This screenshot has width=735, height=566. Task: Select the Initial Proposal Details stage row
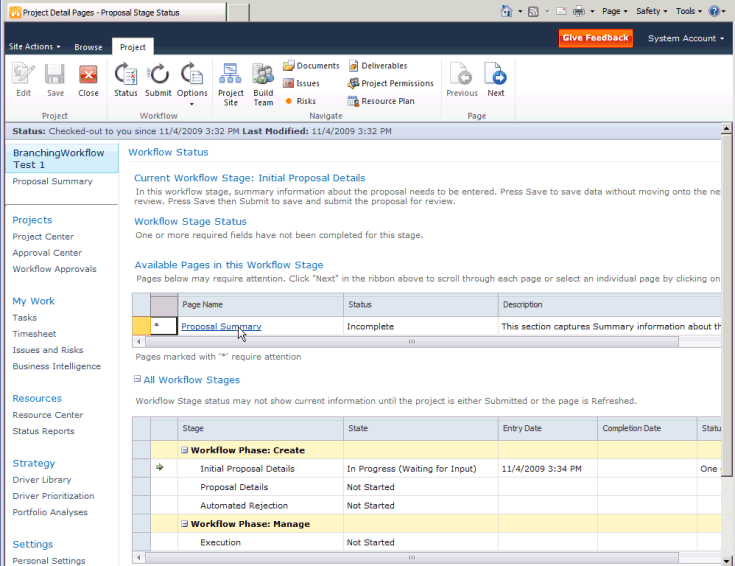coord(427,468)
